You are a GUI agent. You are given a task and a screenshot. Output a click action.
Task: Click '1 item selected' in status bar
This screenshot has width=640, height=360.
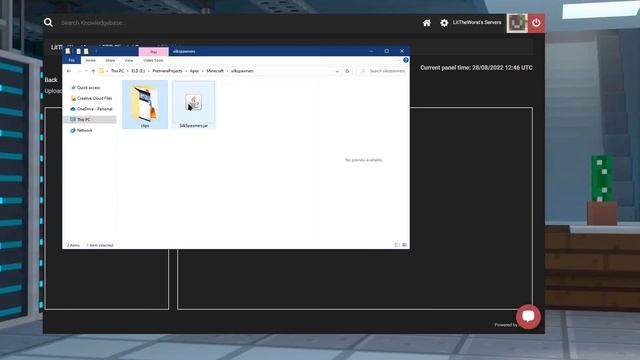pyautogui.click(x=100, y=245)
